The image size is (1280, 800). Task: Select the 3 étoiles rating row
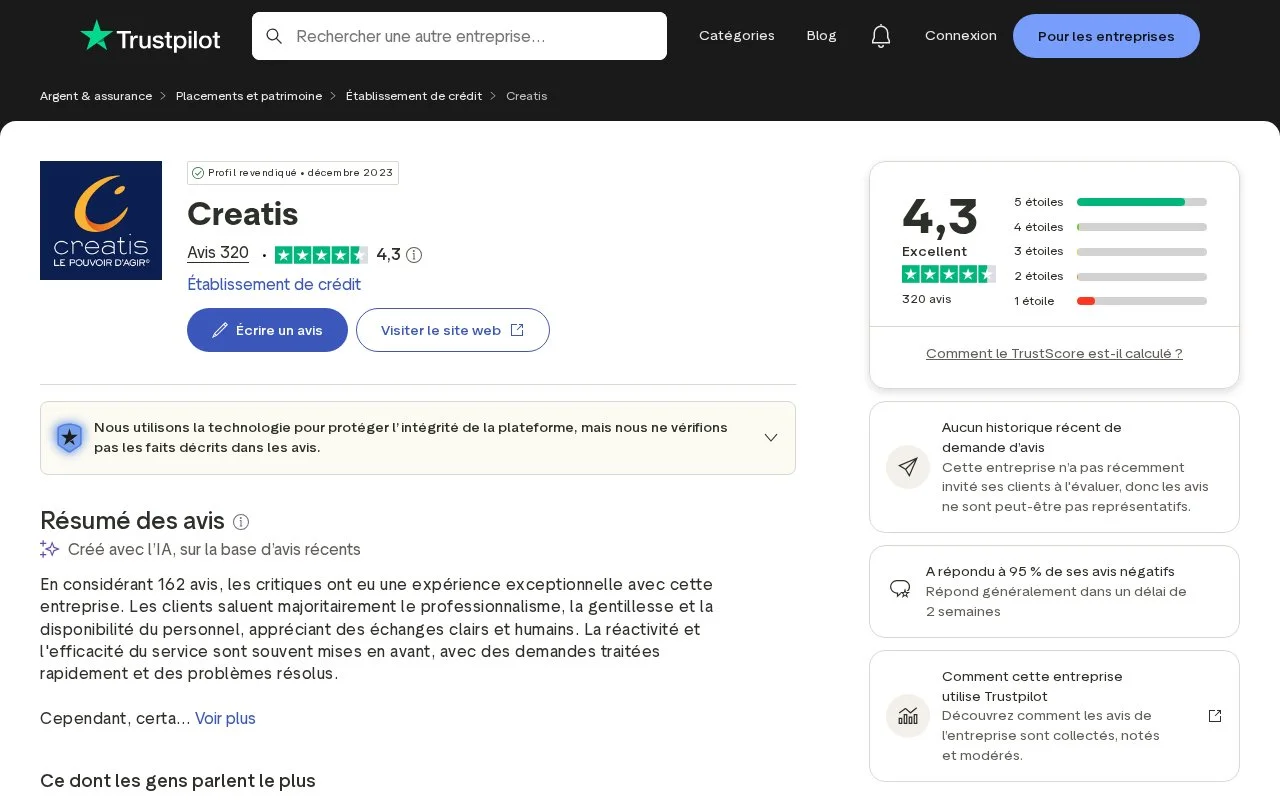pos(1110,251)
